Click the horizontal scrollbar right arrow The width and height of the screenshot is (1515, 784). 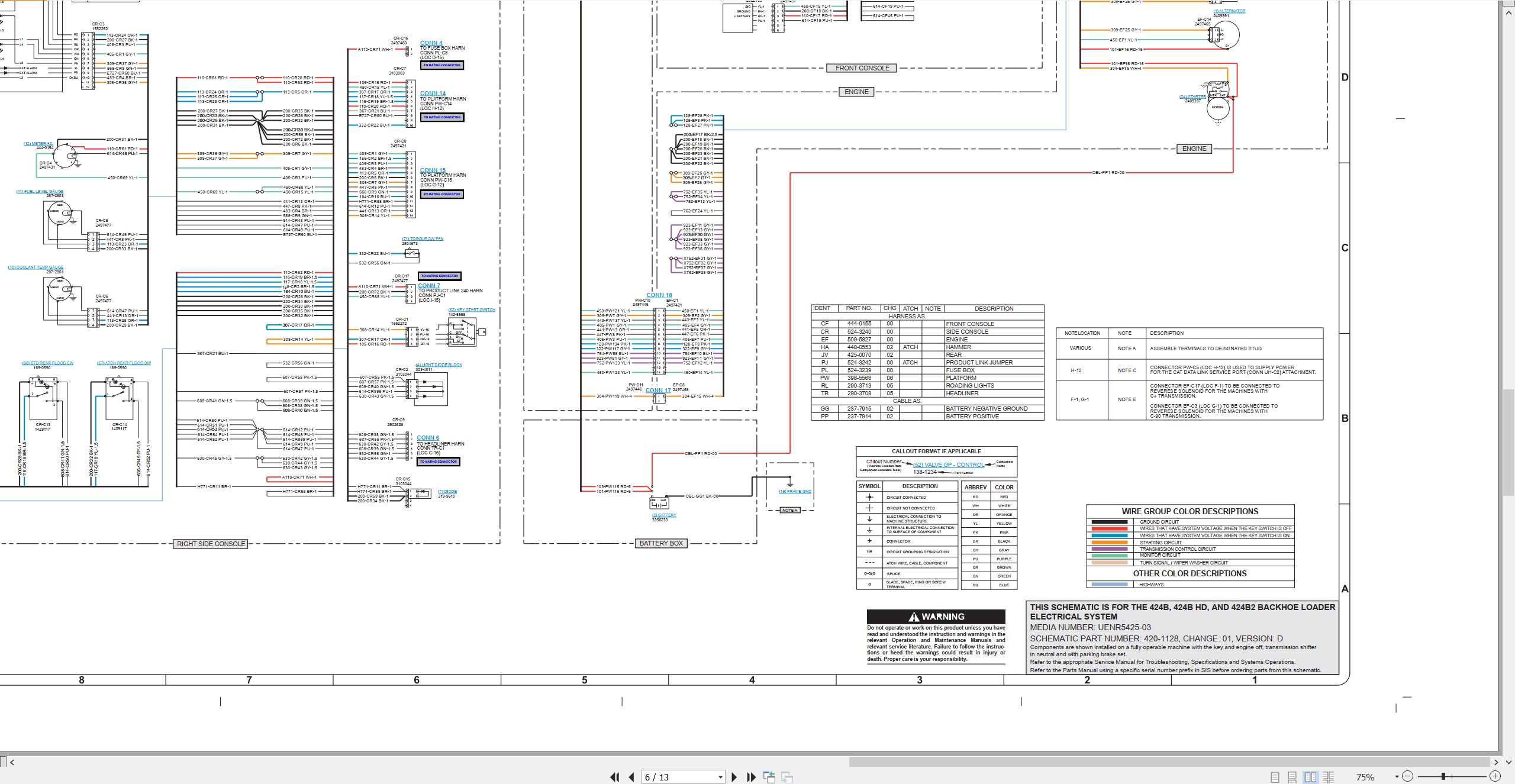click(1495, 762)
